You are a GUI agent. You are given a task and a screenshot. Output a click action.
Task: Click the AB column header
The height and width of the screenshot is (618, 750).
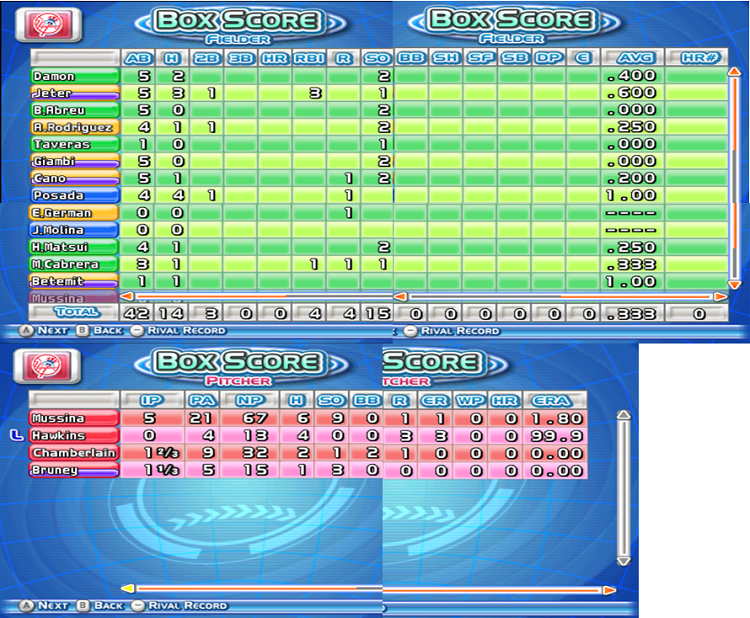coord(138,58)
